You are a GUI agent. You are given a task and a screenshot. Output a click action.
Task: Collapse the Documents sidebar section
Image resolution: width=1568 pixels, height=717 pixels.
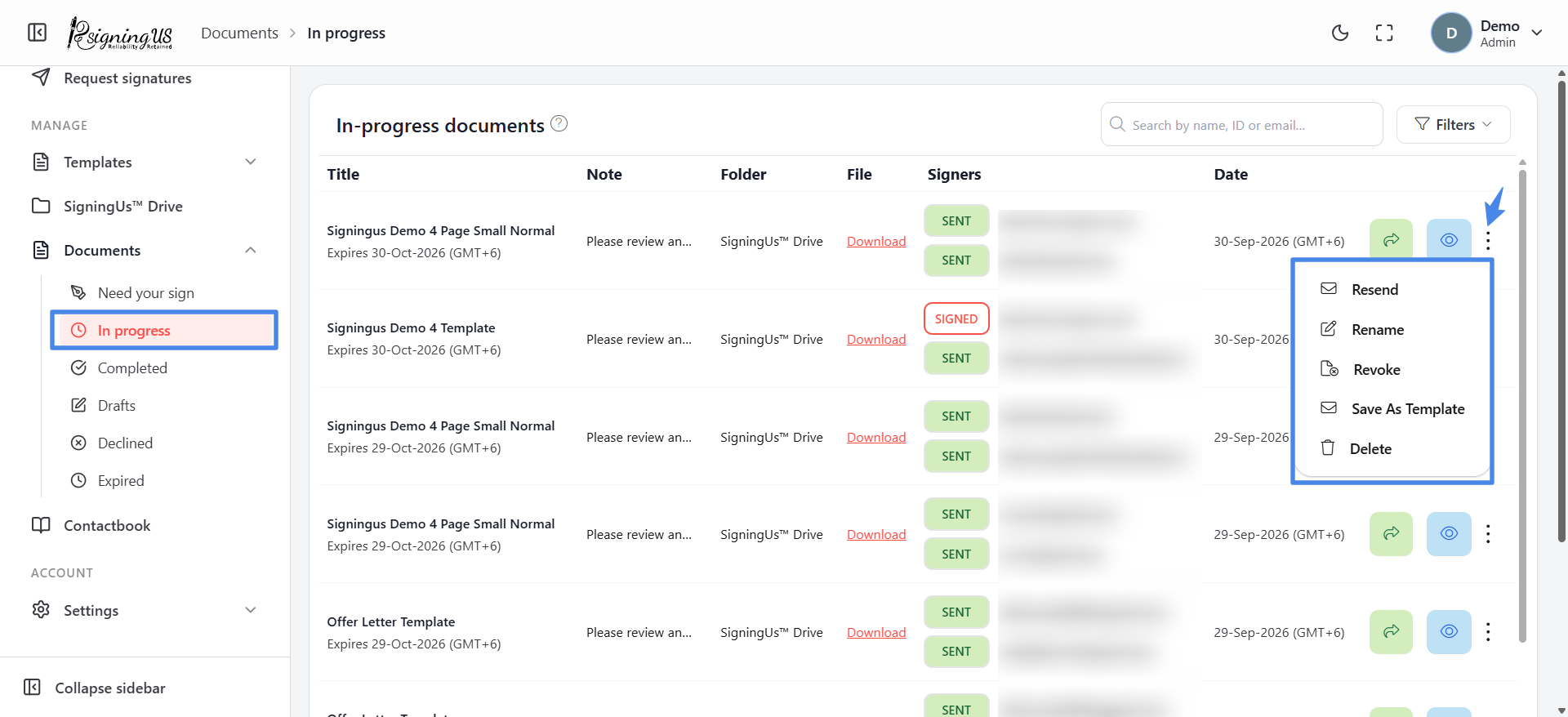[145, 250]
